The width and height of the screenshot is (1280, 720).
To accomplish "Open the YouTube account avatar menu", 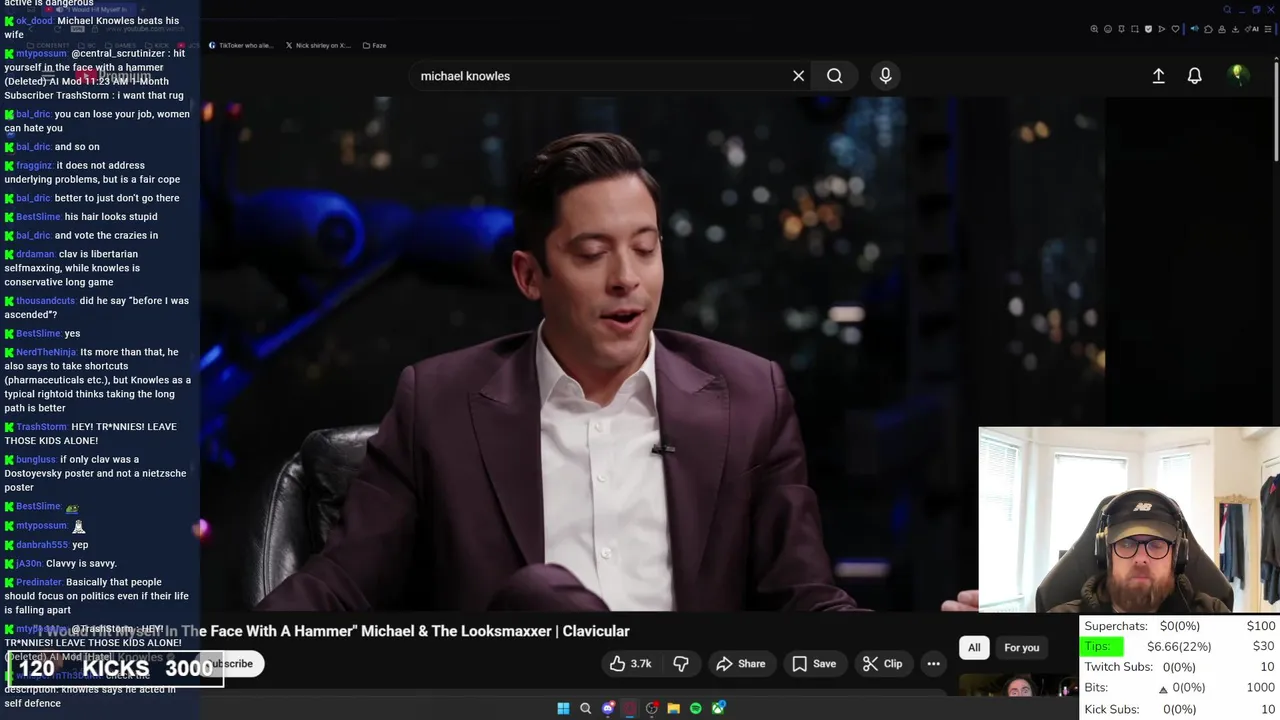I will point(1238,75).
